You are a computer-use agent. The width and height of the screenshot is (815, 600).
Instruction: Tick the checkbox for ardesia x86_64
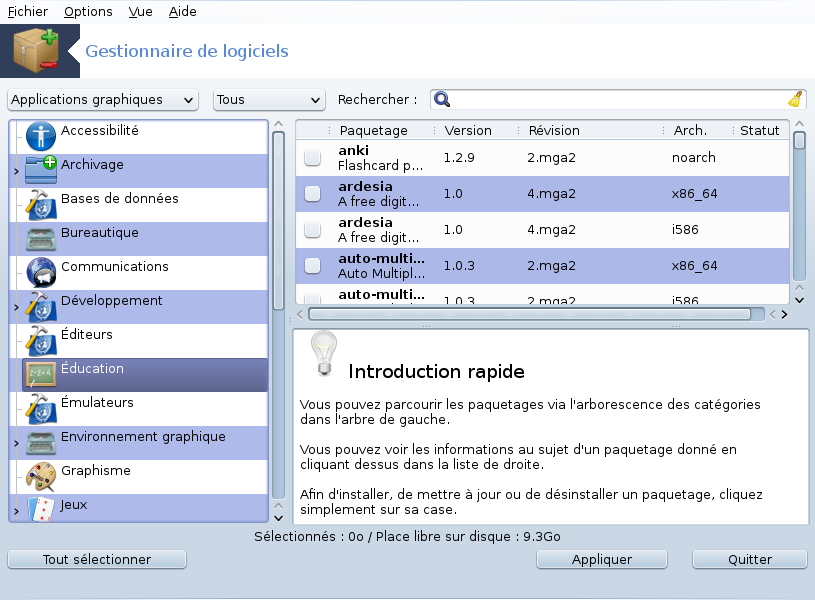(312, 193)
